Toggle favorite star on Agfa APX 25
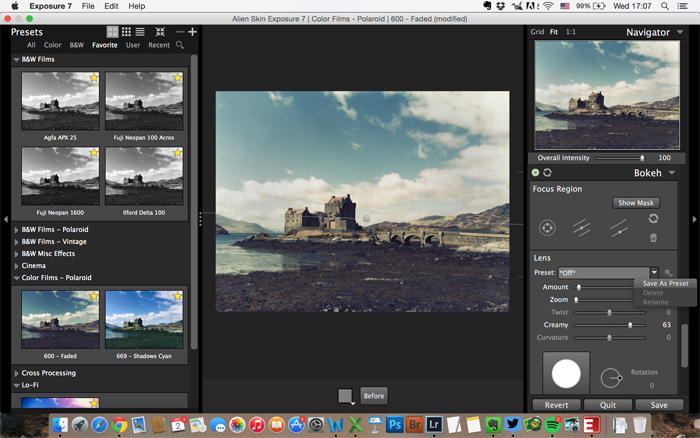The height and width of the screenshot is (438, 700). 94,78
